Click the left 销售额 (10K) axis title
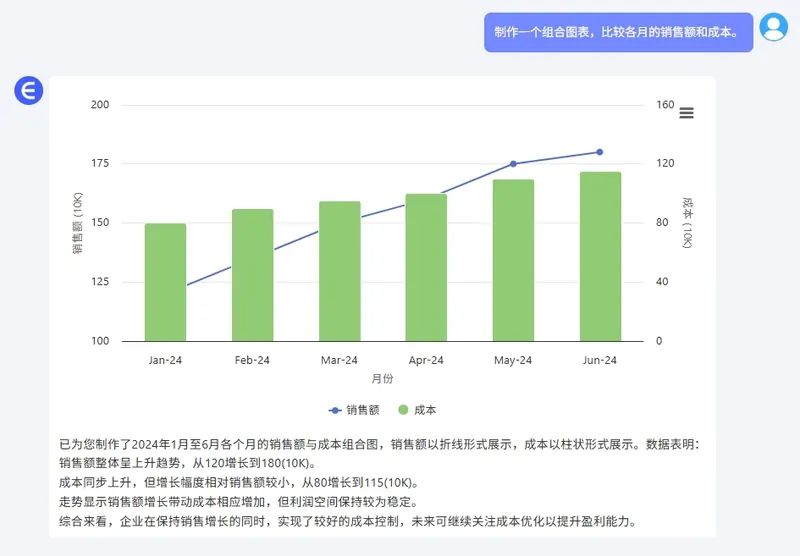800x556 pixels. [x=78, y=223]
